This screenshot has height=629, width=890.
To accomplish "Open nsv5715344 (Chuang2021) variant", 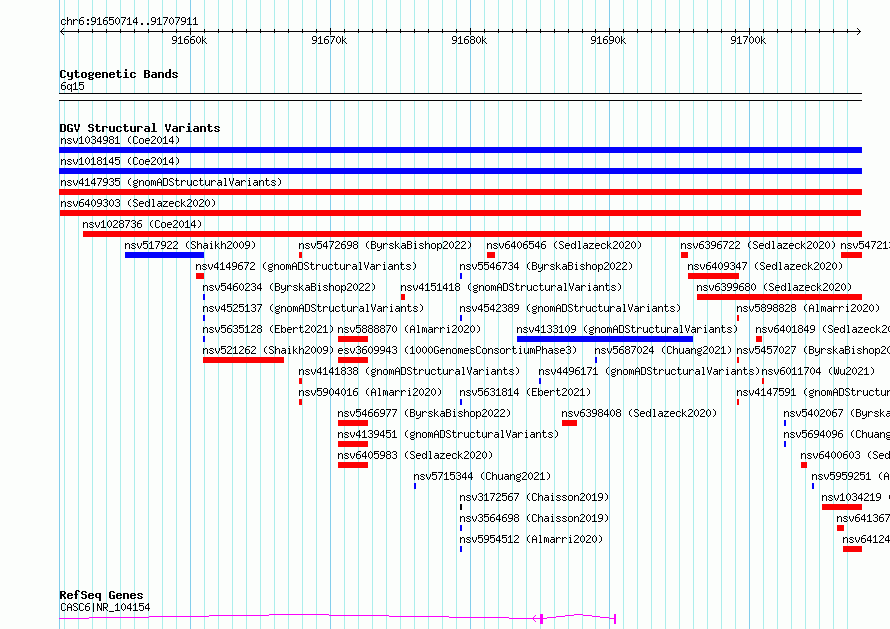I will tap(482, 476).
